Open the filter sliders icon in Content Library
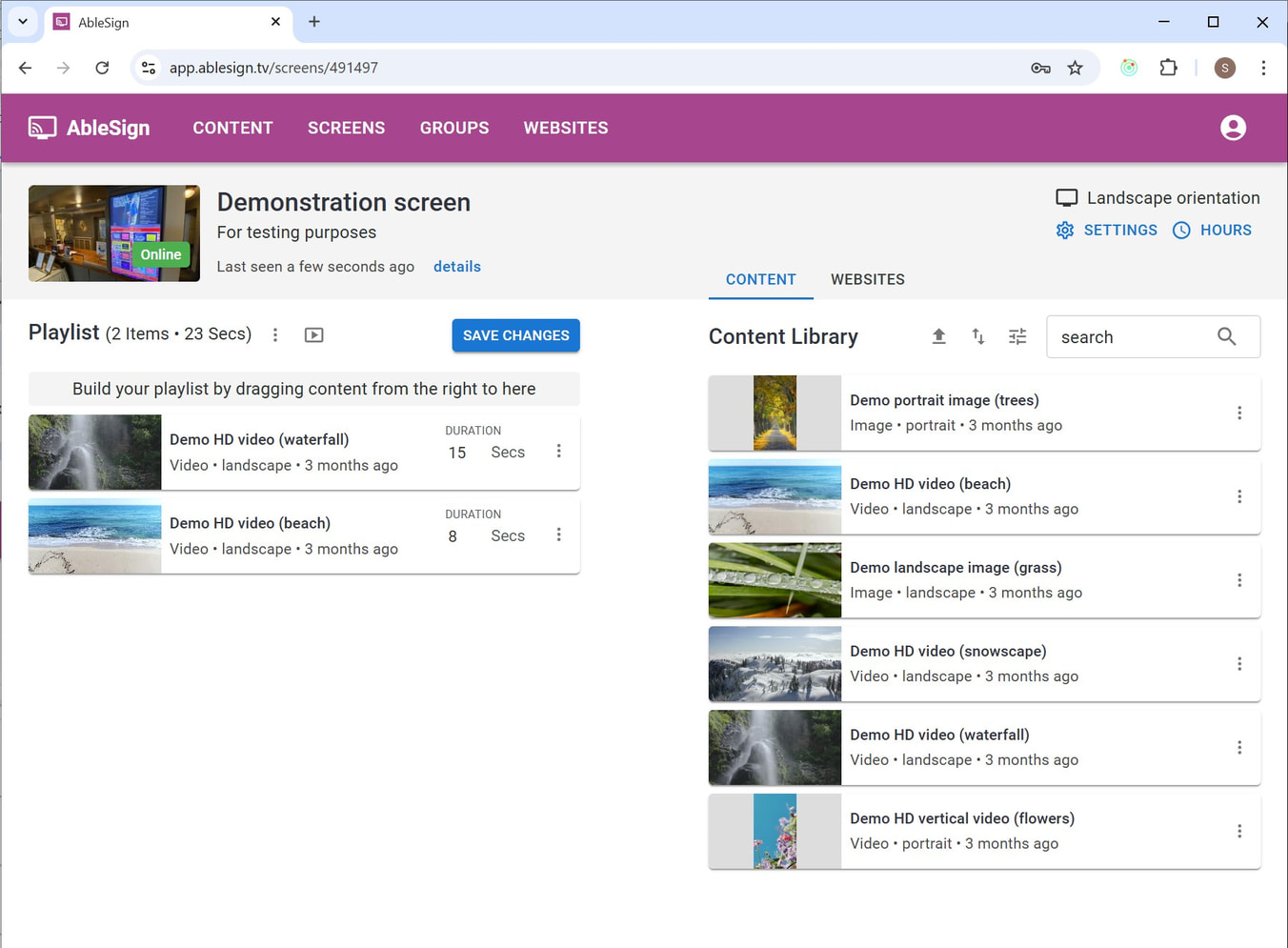The width and height of the screenshot is (1288, 948). click(1017, 336)
